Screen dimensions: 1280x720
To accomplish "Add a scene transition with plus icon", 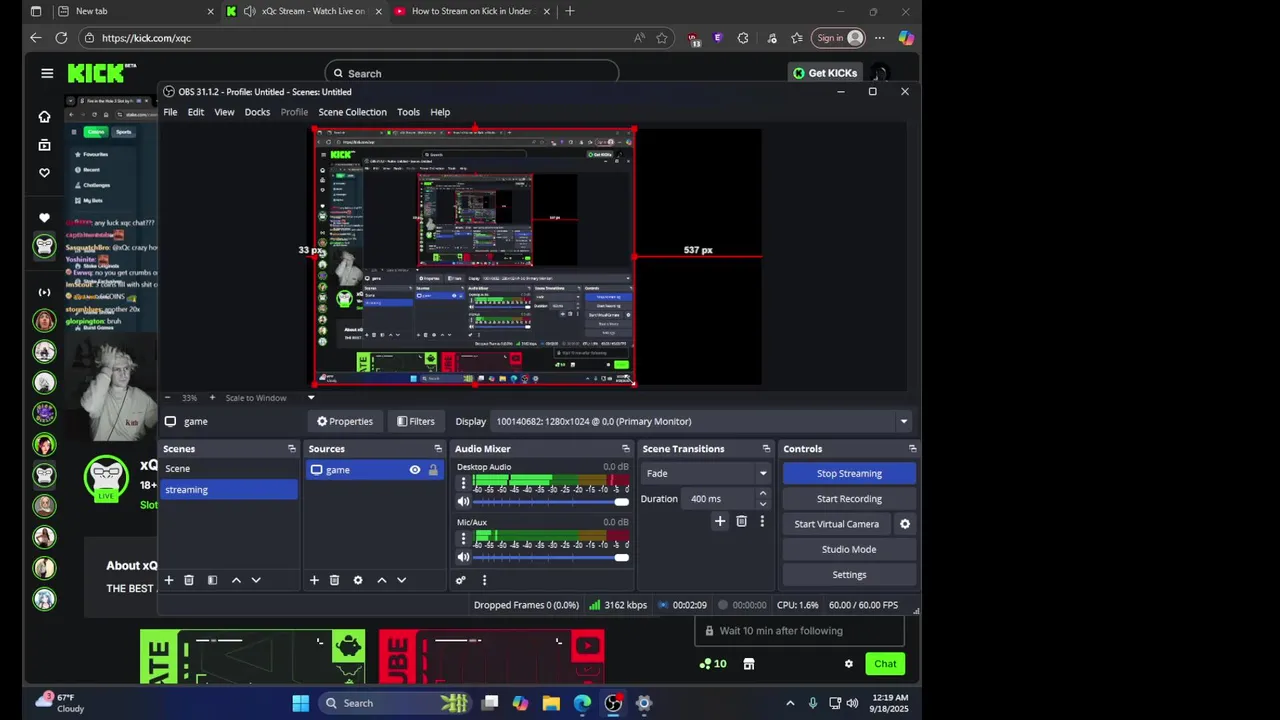I will (720, 521).
